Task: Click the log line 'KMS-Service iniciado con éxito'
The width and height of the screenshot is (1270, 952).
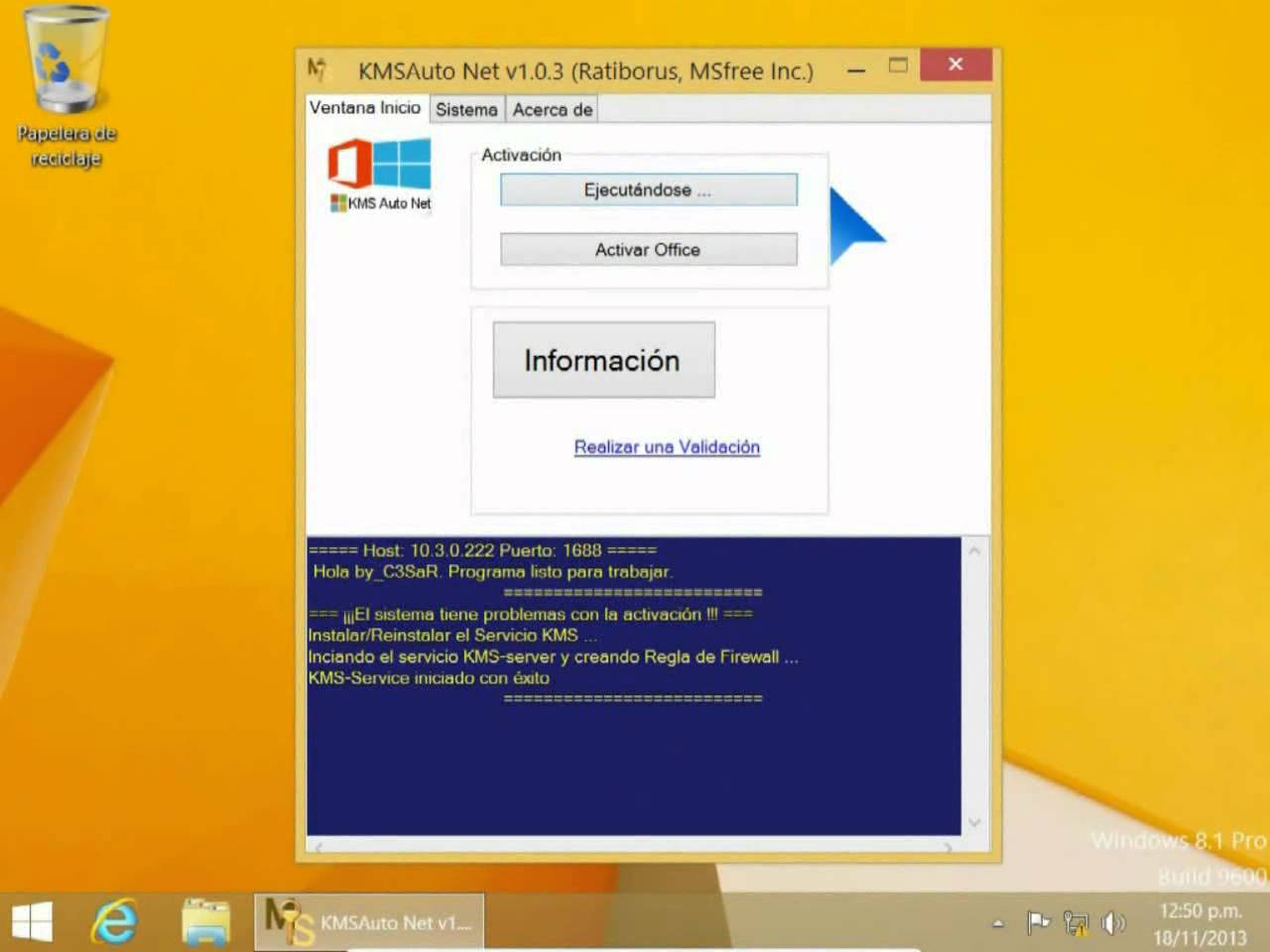Action: 429,678
